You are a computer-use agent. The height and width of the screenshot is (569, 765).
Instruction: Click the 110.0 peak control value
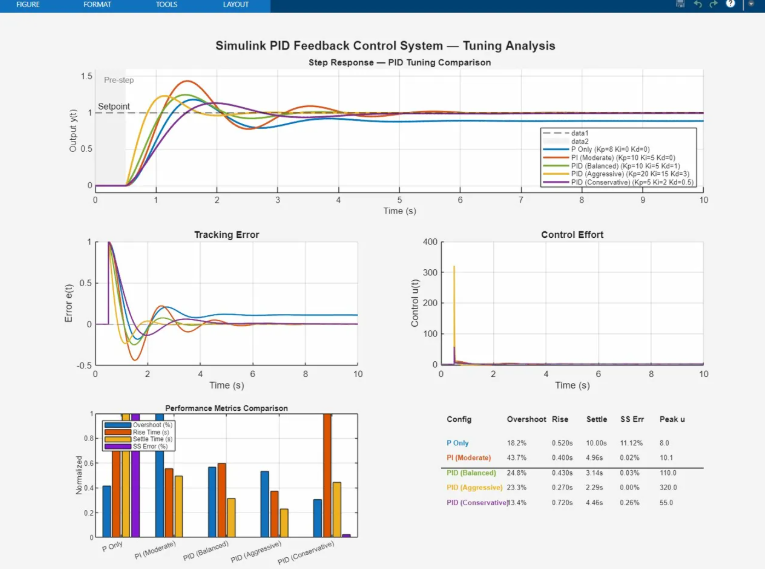tap(668, 473)
